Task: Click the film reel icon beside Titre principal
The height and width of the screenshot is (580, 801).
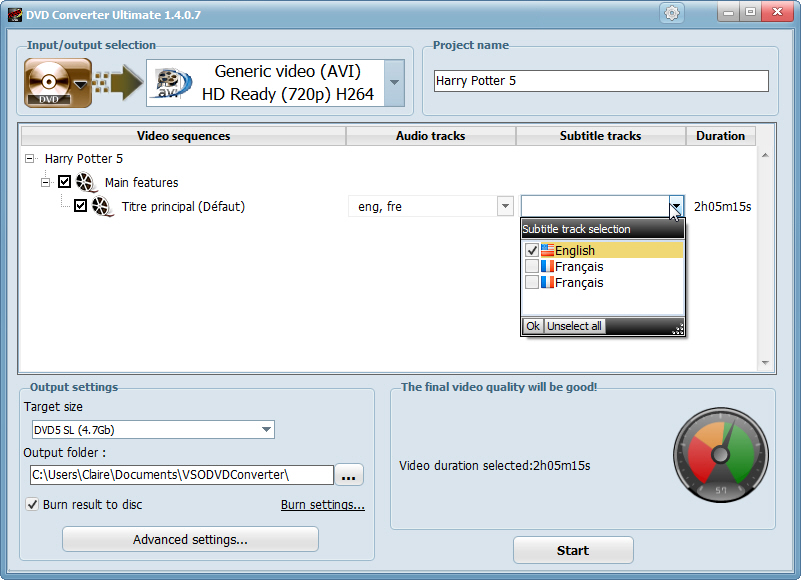Action: coord(103,206)
